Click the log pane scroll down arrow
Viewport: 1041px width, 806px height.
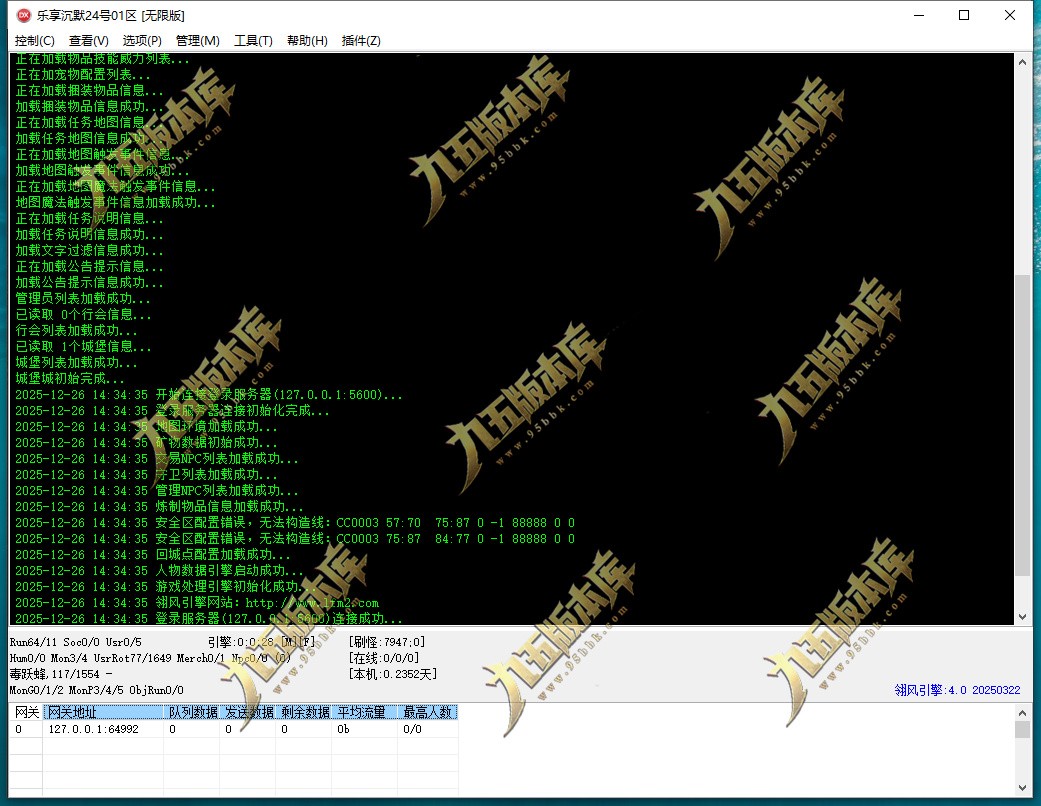click(1022, 617)
